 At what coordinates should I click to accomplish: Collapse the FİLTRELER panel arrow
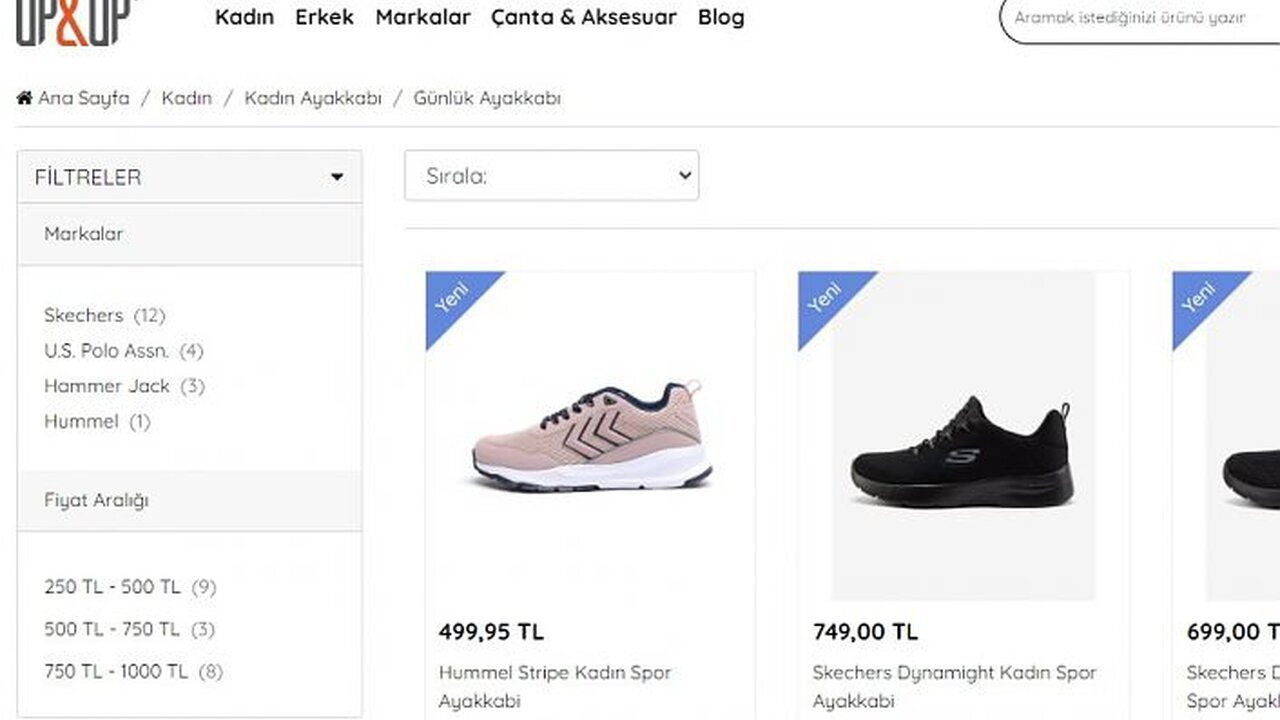click(x=337, y=177)
